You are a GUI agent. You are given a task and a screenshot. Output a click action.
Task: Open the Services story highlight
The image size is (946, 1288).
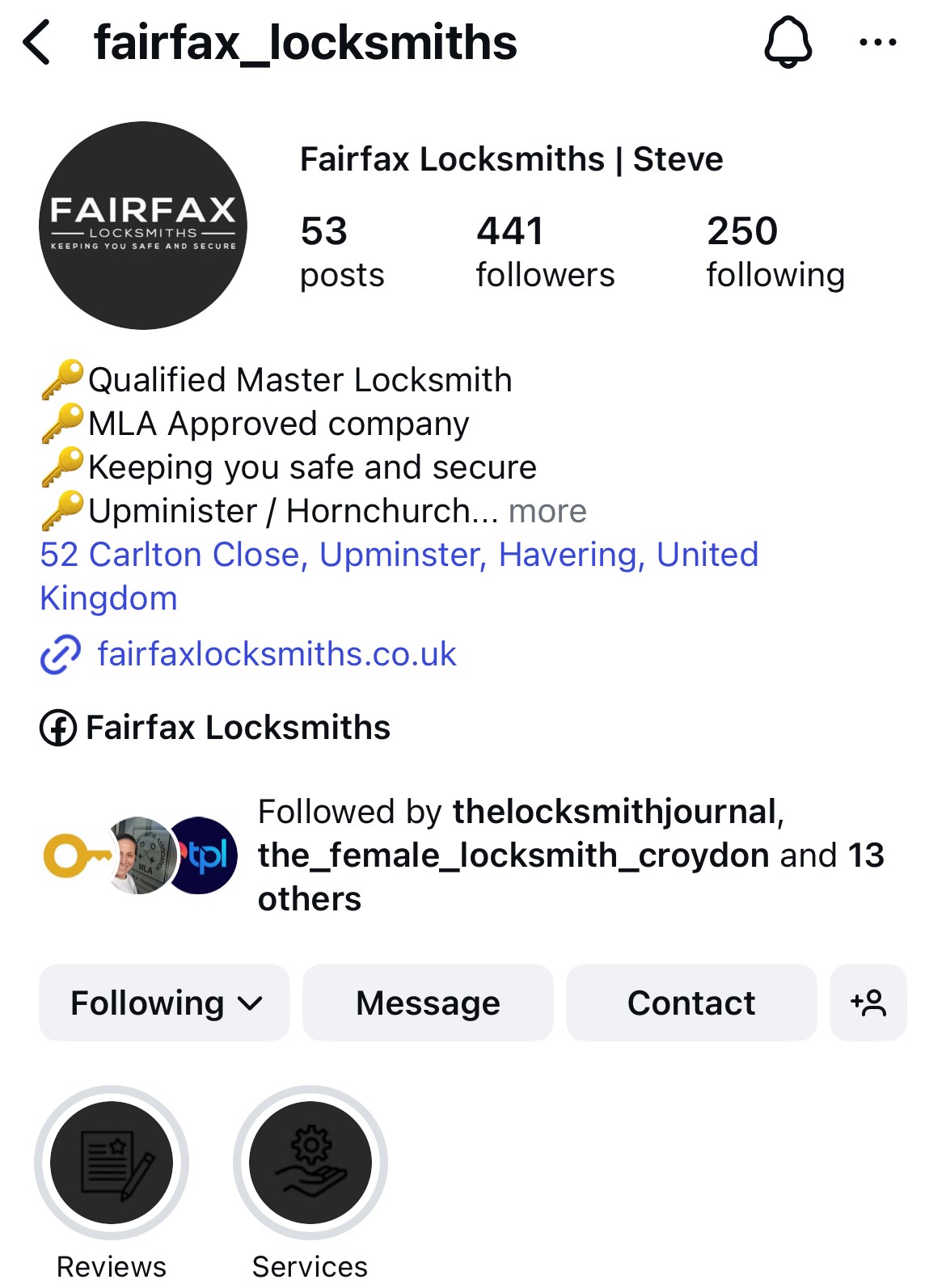pos(310,1163)
